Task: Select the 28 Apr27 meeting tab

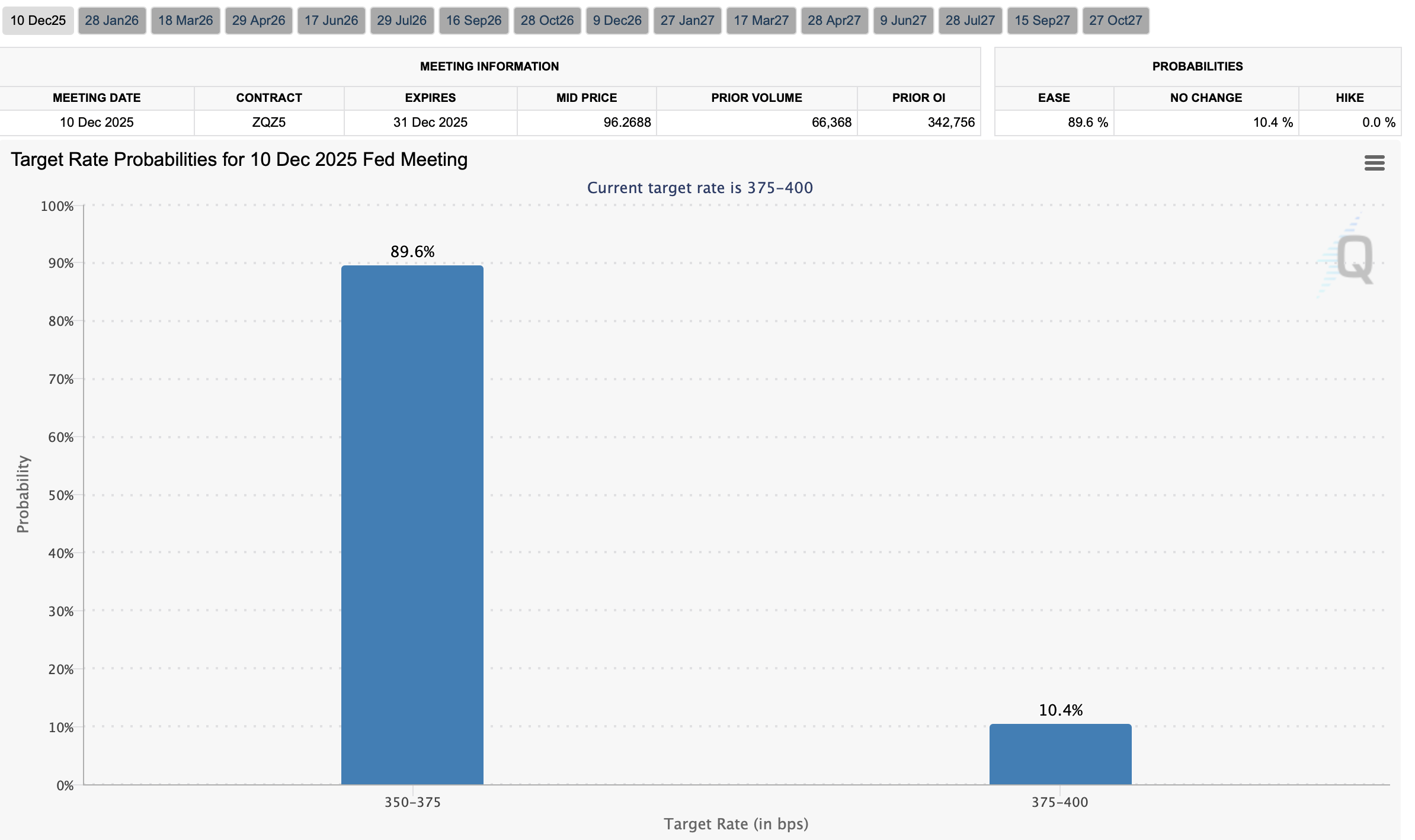Action: click(x=834, y=21)
